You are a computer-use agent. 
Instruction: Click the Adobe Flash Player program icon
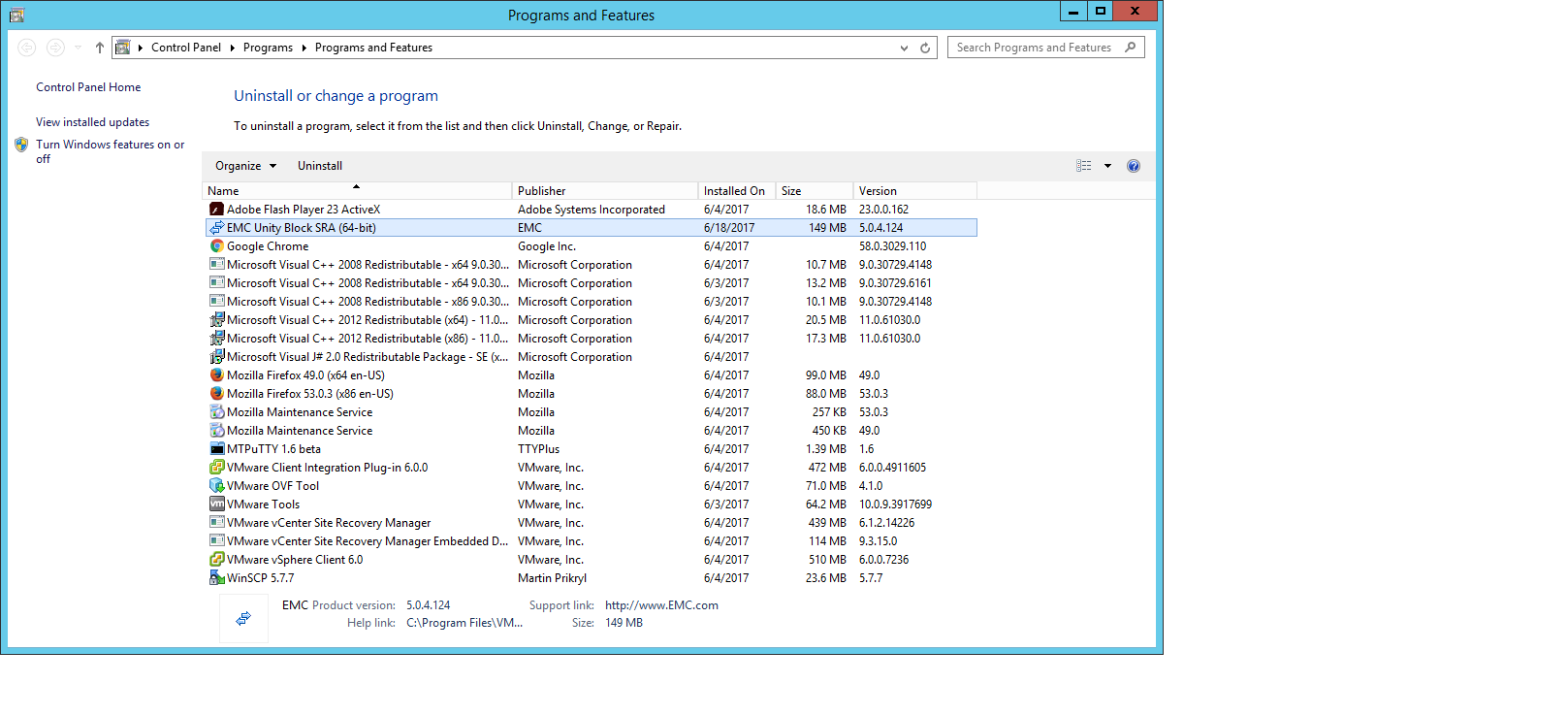(217, 210)
